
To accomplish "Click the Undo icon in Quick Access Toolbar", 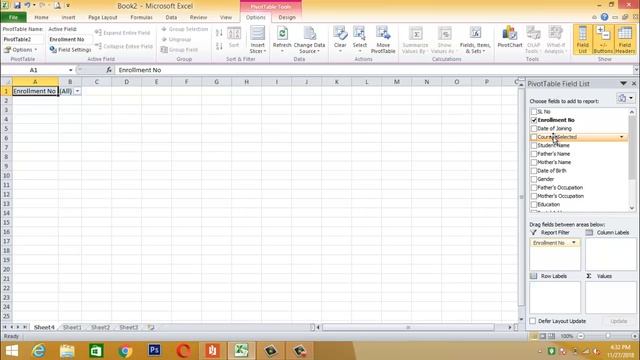I will click(27, 6).
